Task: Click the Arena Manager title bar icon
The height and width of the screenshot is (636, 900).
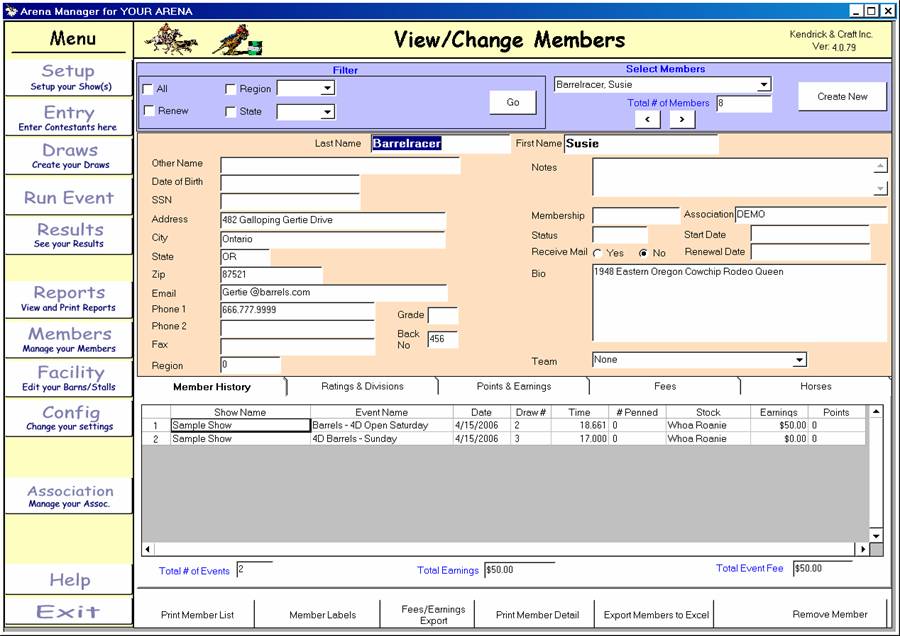Action: coord(11,11)
